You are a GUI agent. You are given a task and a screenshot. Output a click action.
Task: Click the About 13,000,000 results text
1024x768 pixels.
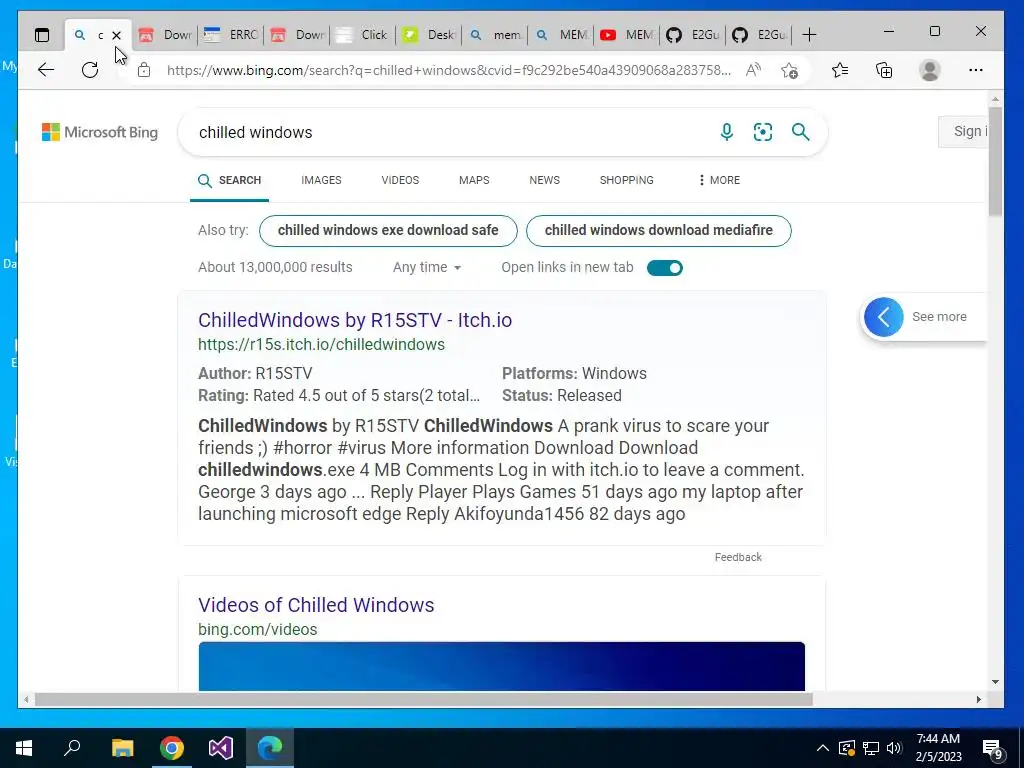pos(275,267)
